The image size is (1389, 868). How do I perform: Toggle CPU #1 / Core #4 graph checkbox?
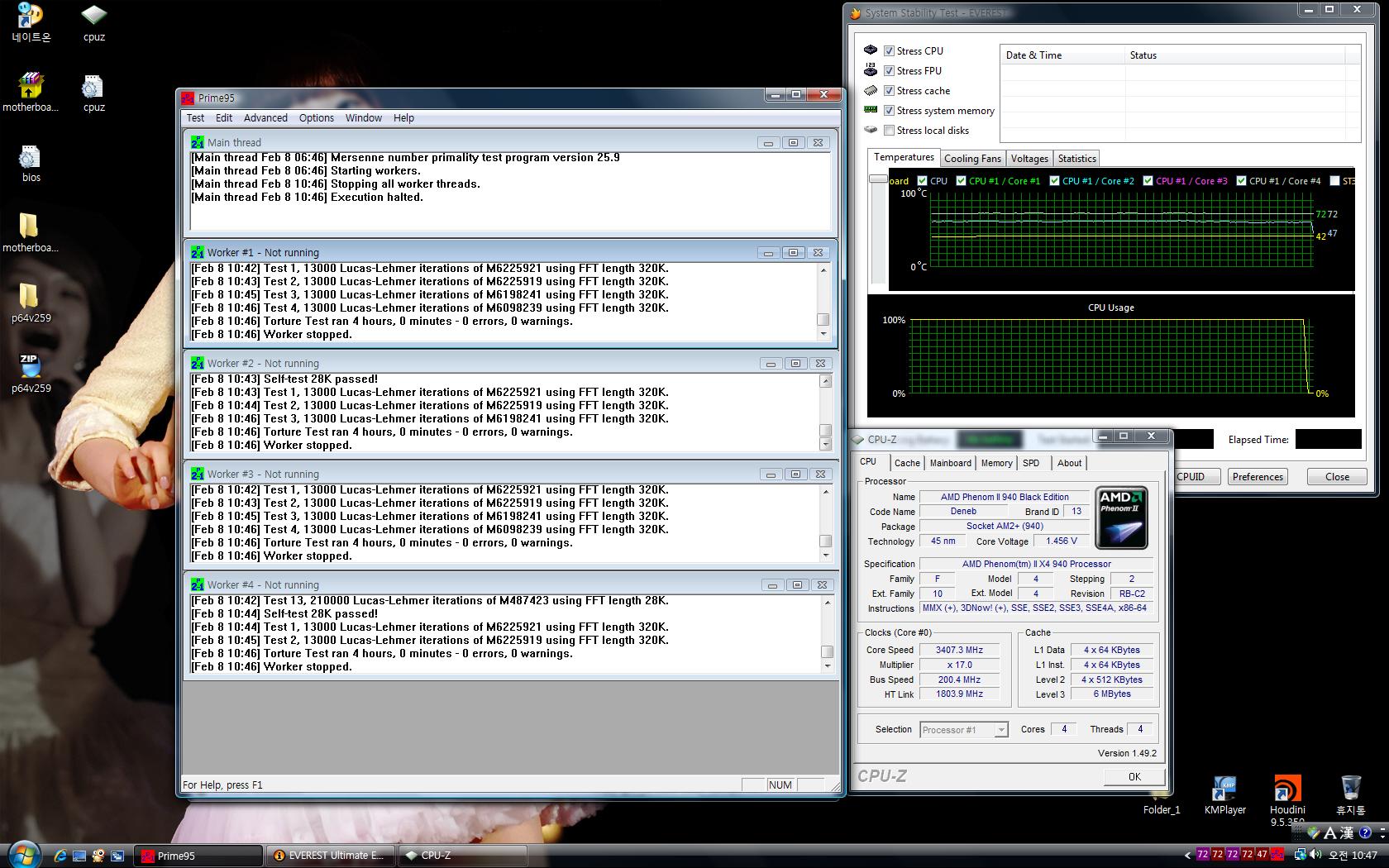coord(1241,180)
